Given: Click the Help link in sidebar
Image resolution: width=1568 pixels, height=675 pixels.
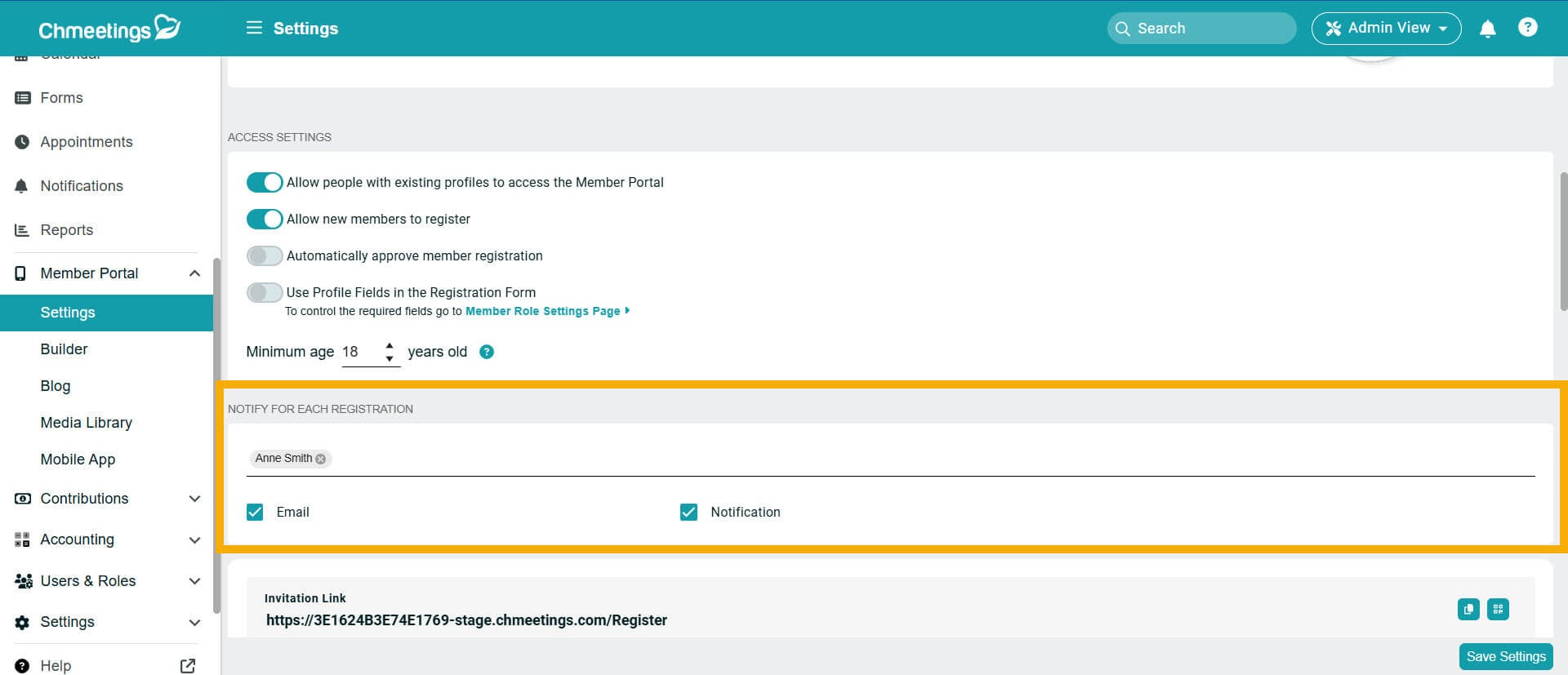Looking at the screenshot, I should click(x=56, y=666).
